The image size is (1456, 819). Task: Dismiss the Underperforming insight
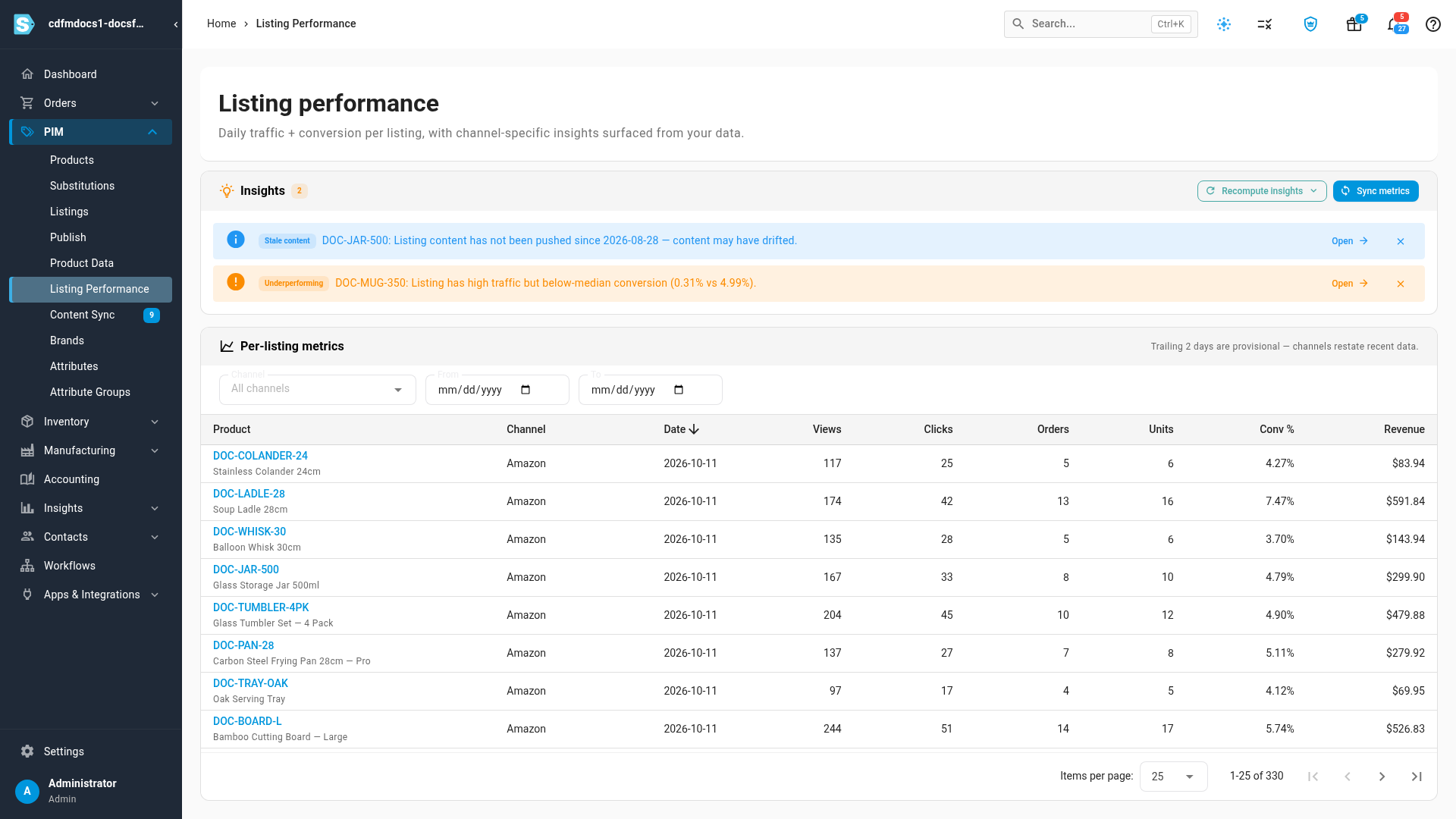[1401, 284]
